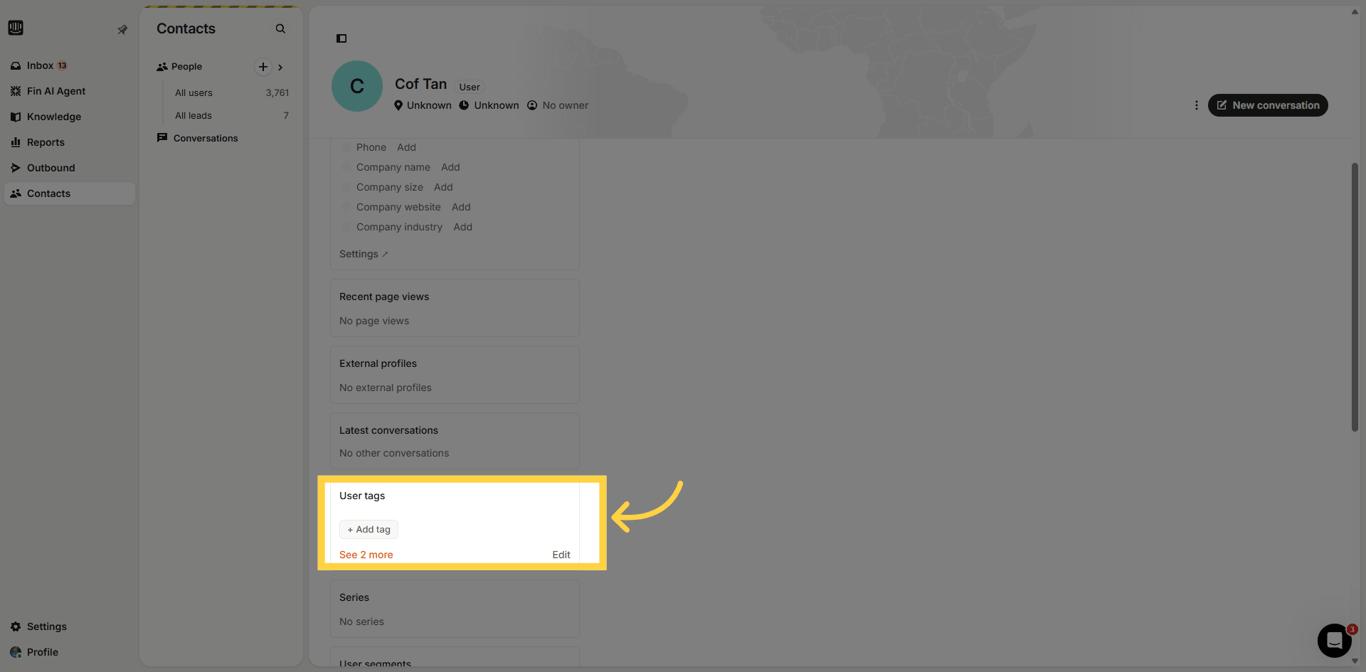Edit the user tags list
The width and height of the screenshot is (1366, 672).
(x=561, y=554)
